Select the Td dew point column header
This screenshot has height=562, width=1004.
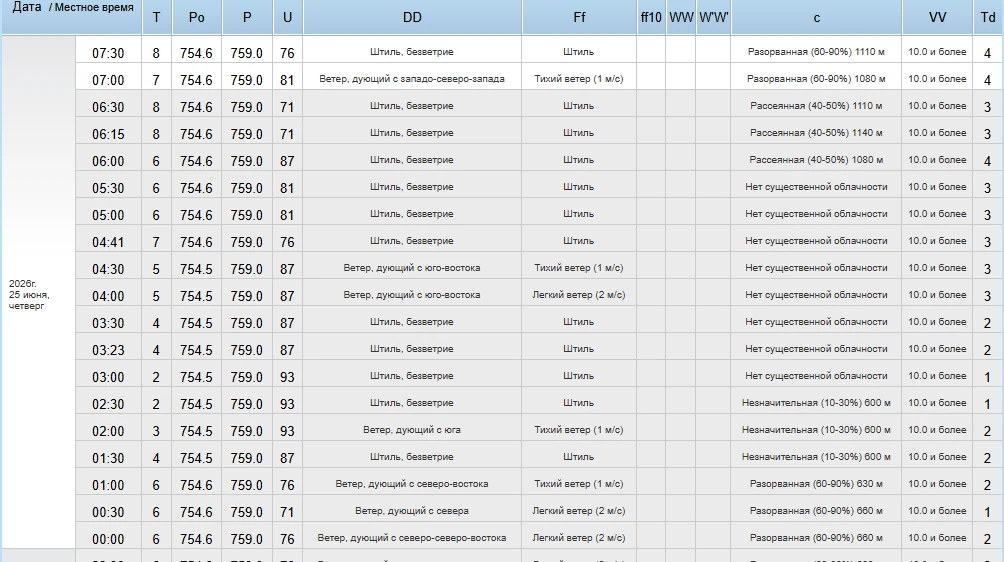(x=988, y=17)
